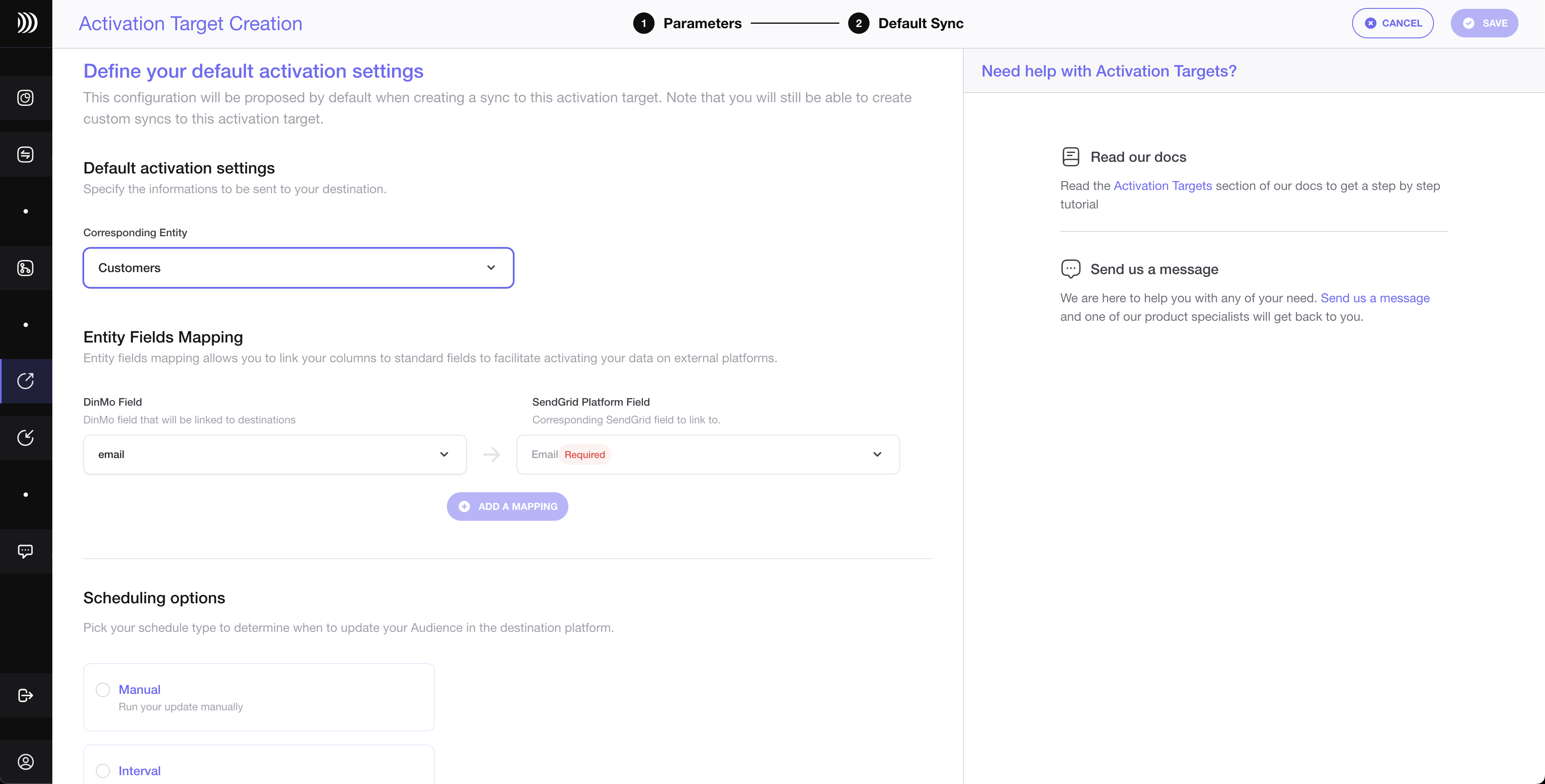Click the SAVE button

(x=1485, y=23)
